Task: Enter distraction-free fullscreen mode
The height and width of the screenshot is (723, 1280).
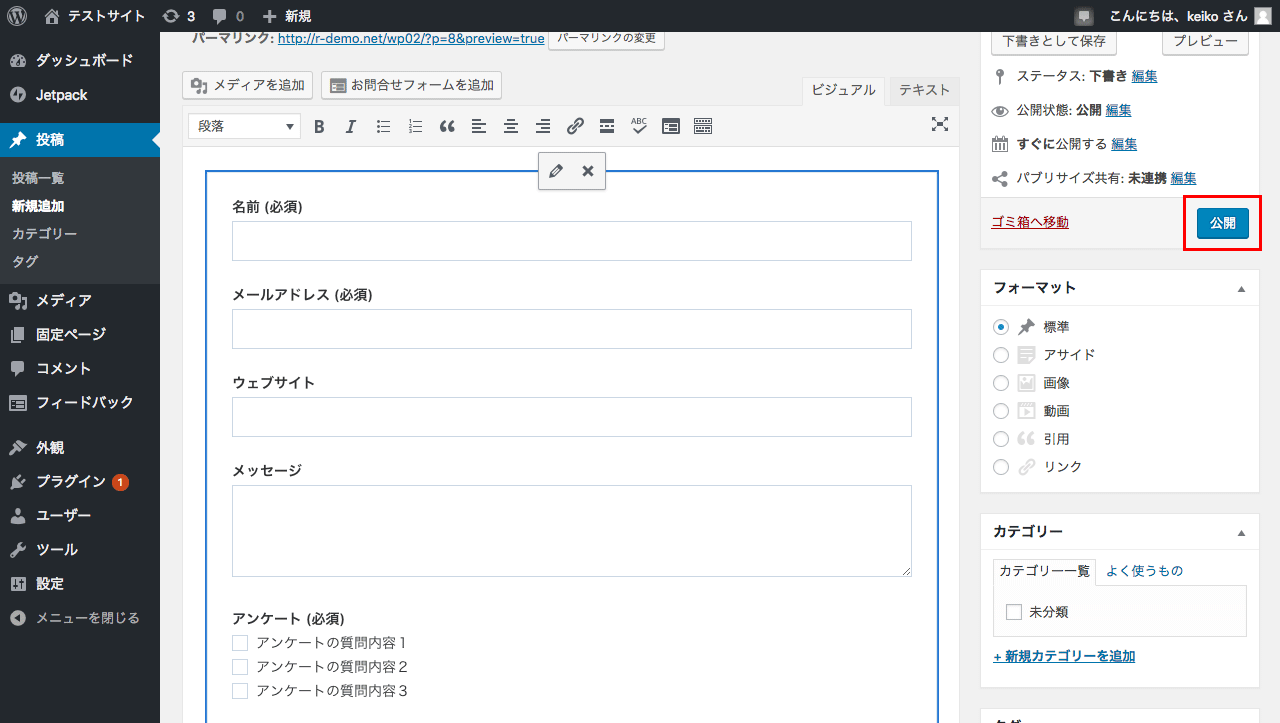Action: (940, 124)
